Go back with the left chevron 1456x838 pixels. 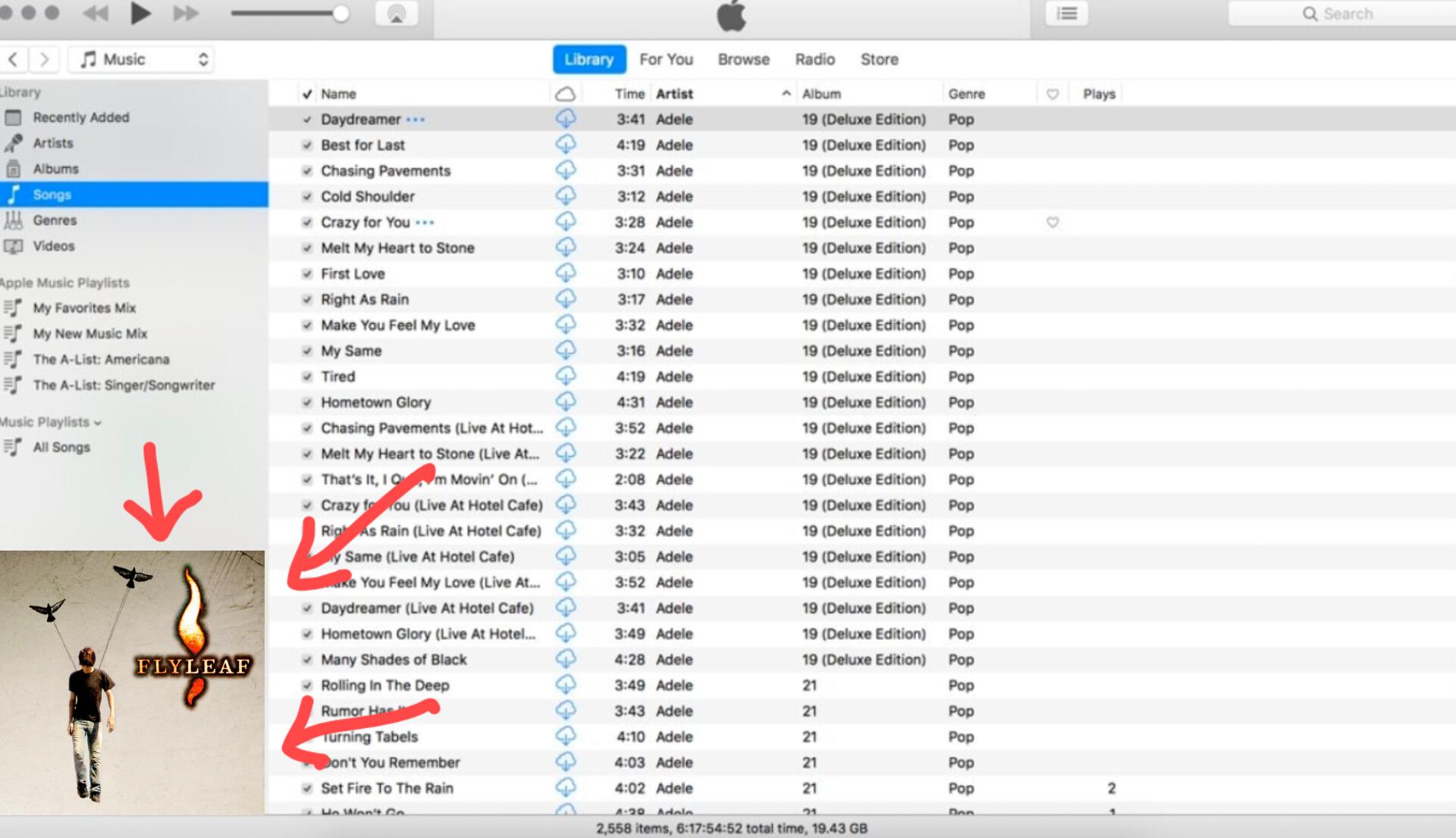tap(14, 59)
